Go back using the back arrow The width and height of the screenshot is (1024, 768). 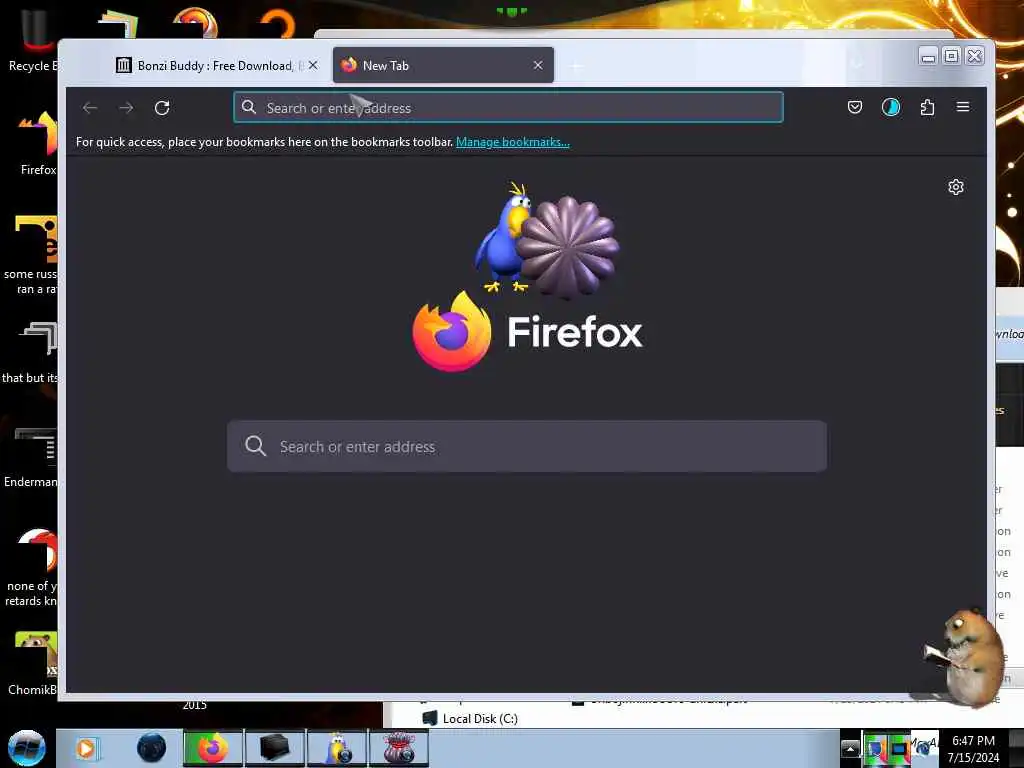coord(90,108)
